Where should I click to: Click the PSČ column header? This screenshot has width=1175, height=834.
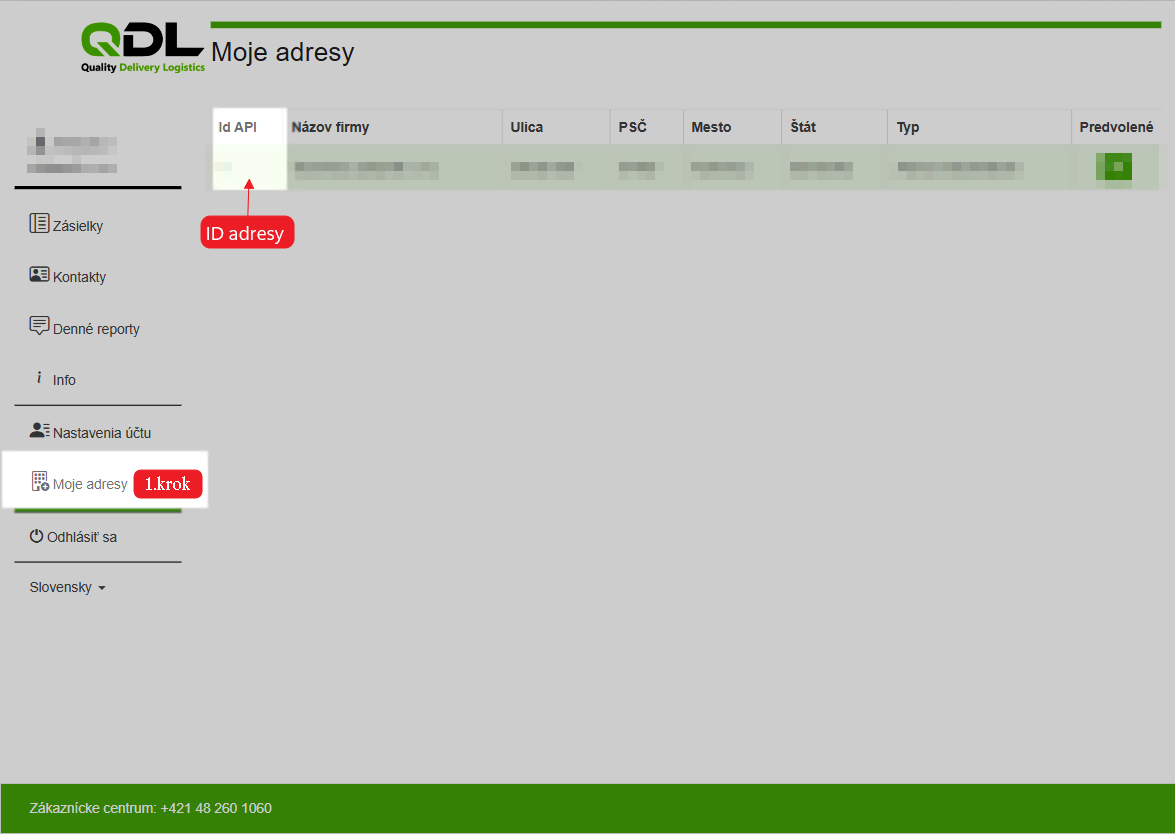(x=632, y=127)
